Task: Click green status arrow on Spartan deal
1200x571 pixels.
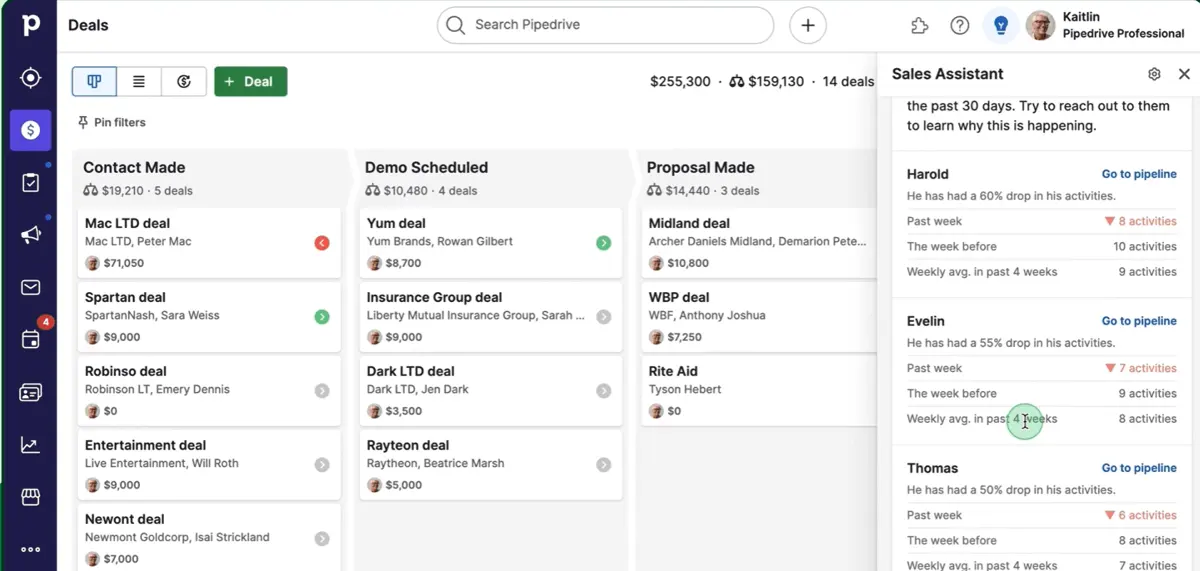Action: pyautogui.click(x=322, y=317)
